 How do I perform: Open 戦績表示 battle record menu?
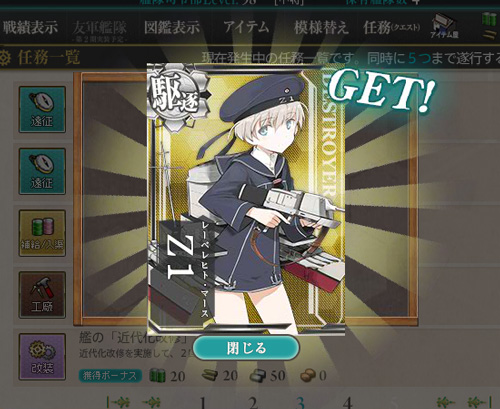30,27
